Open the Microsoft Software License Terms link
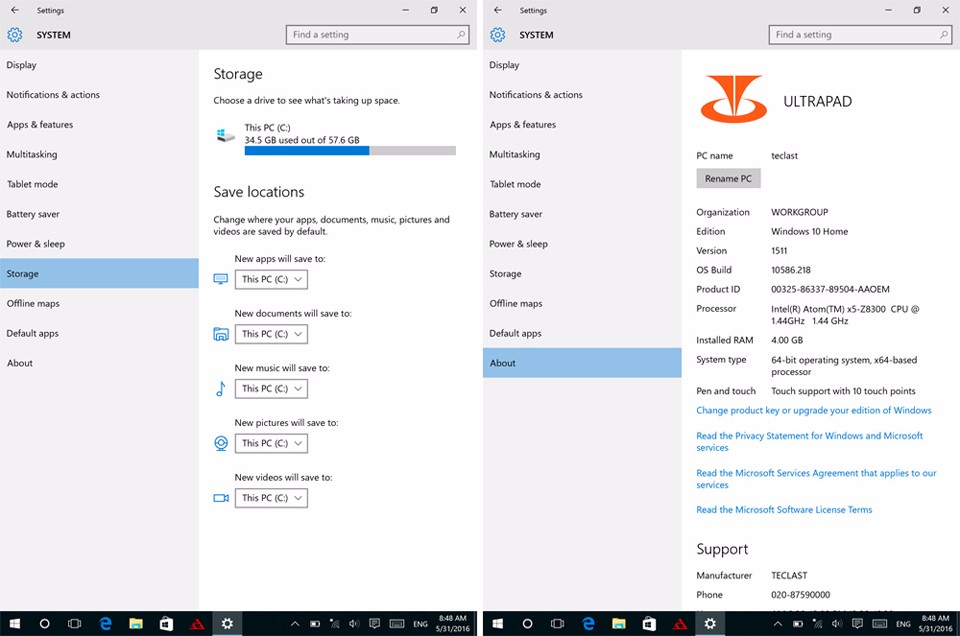 [x=784, y=510]
